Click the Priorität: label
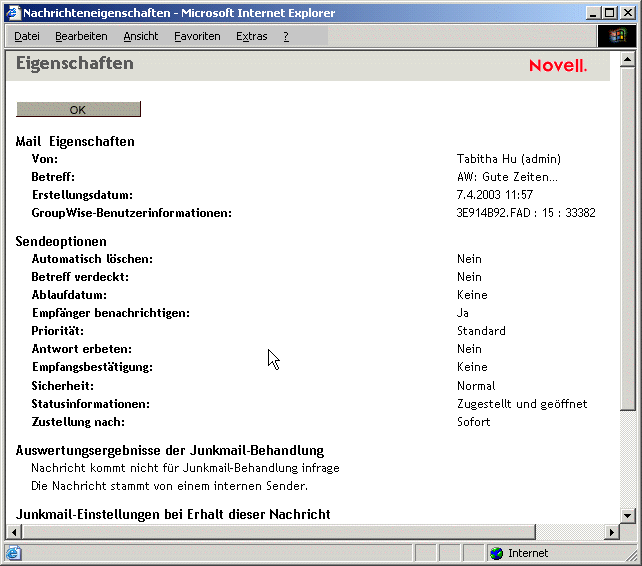 click(x=57, y=331)
